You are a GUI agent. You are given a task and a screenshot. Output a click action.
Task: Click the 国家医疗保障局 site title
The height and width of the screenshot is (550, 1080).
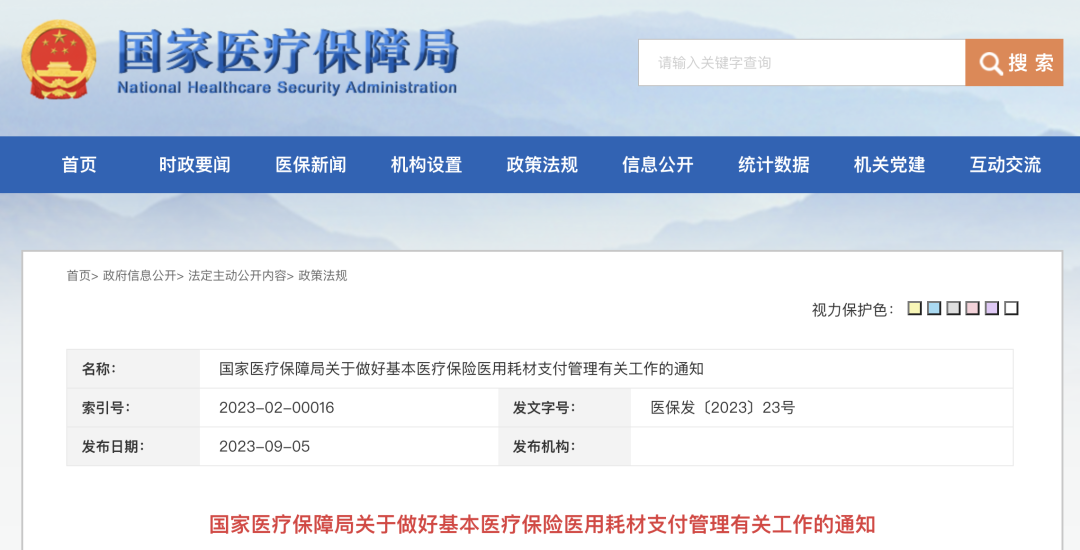click(287, 52)
